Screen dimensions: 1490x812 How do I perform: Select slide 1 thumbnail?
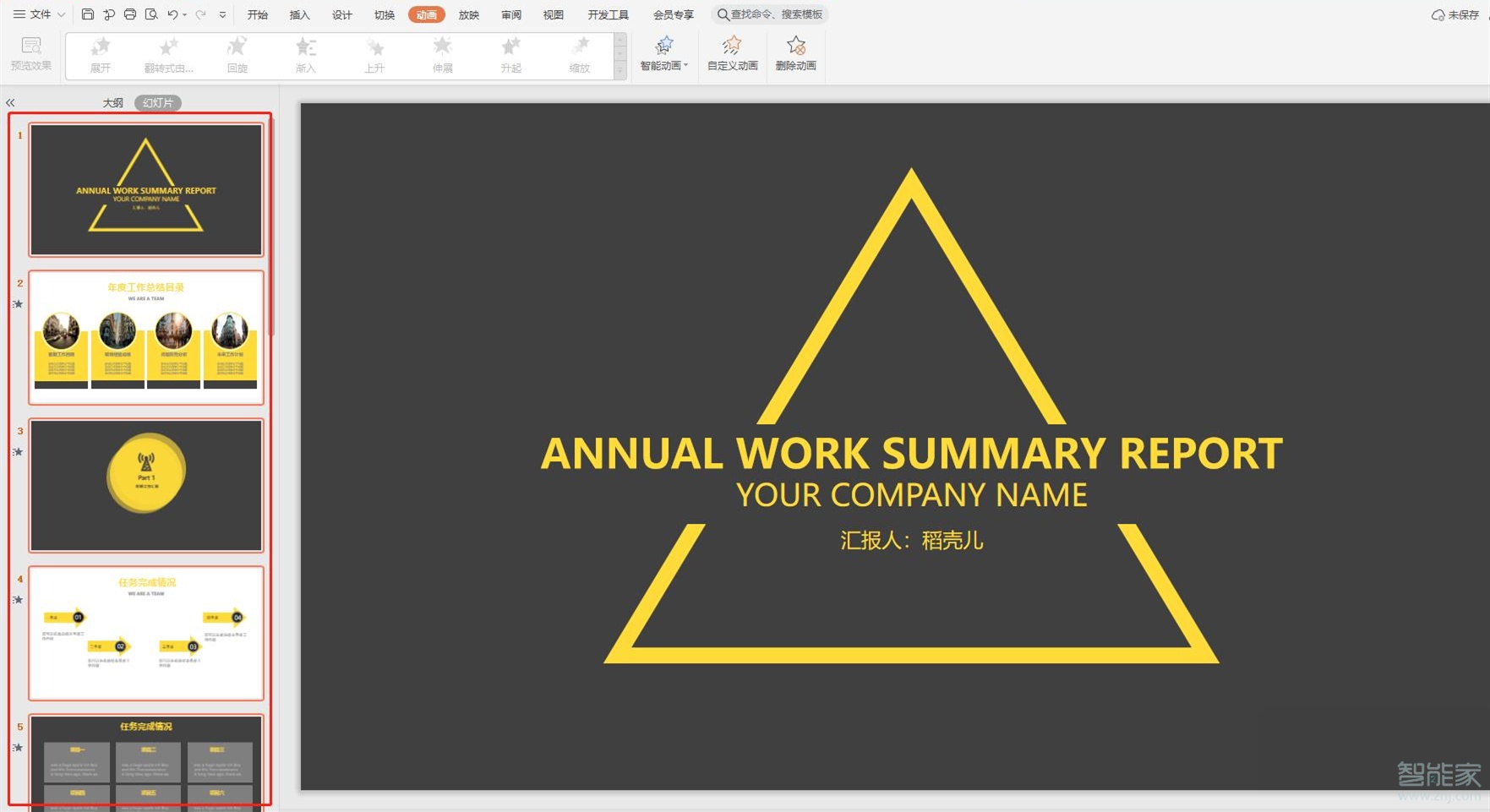click(146, 189)
